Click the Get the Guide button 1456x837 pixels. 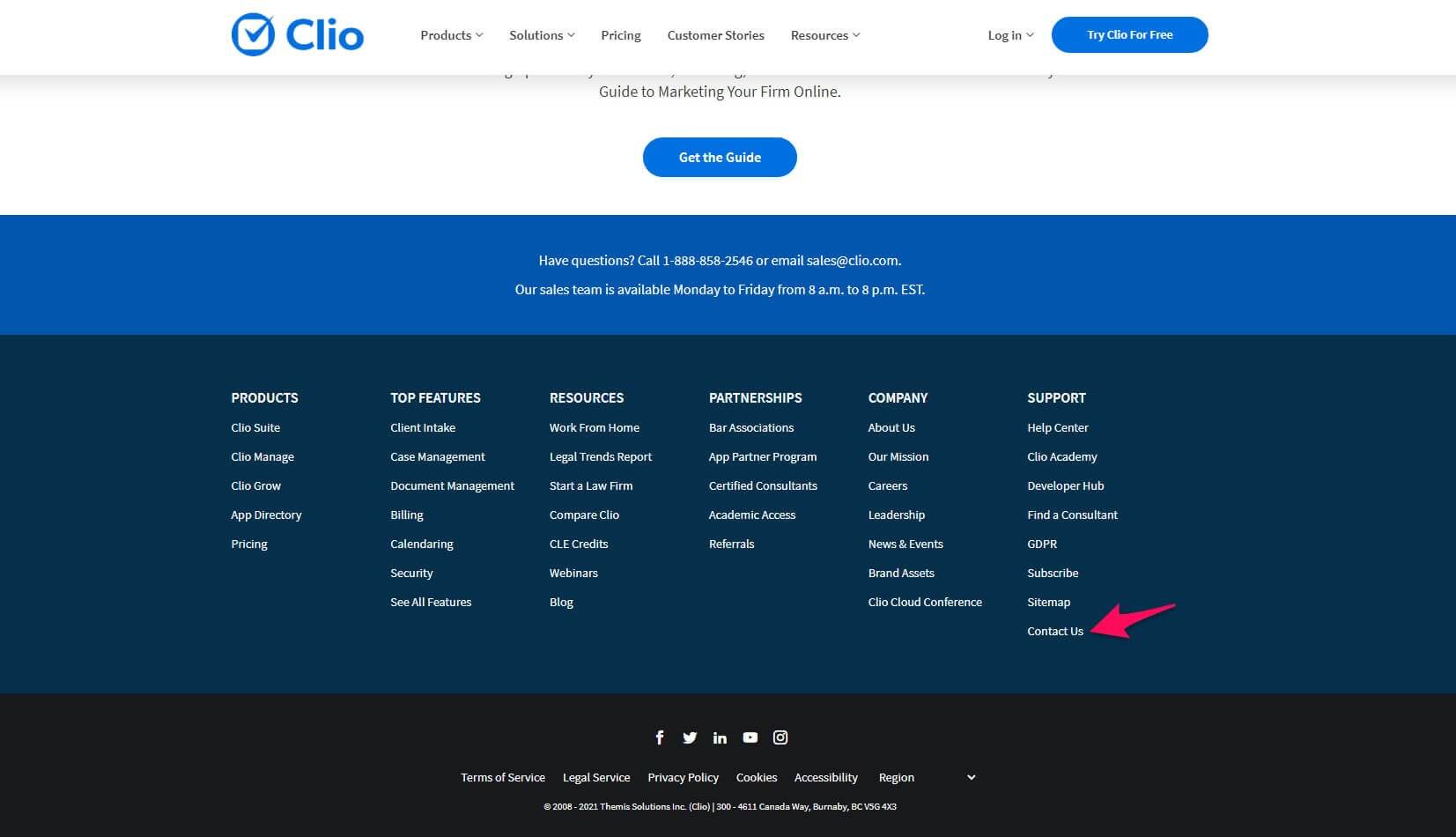pos(720,157)
